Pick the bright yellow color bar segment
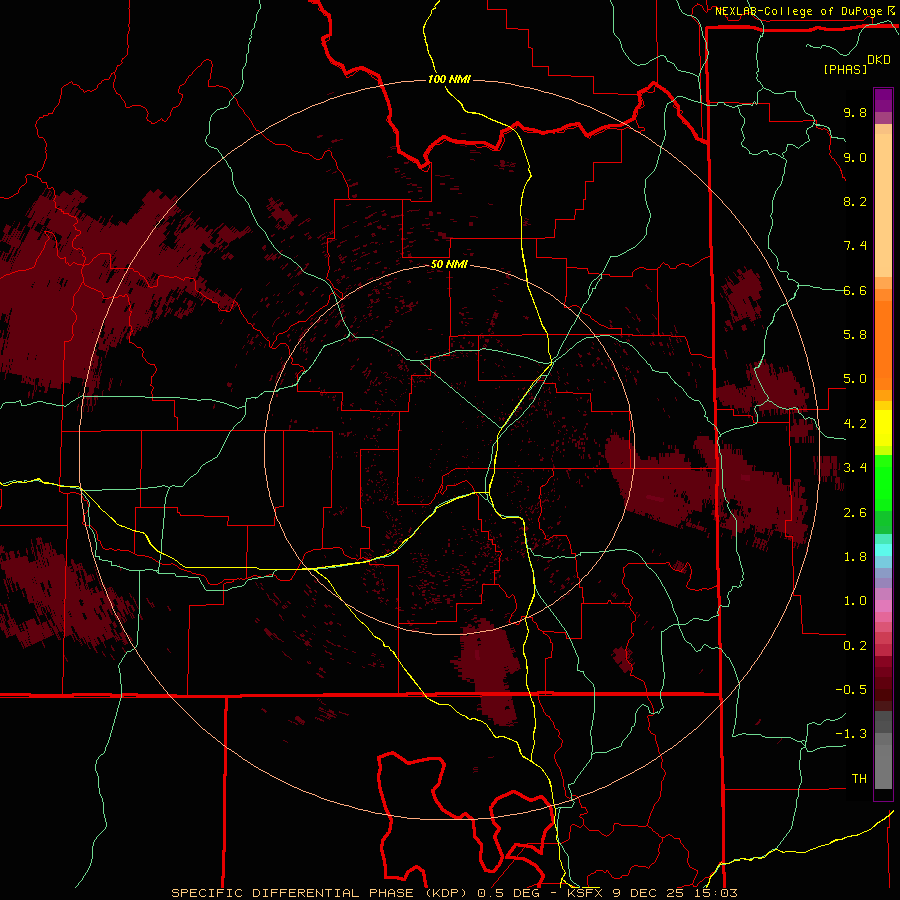 [883, 428]
